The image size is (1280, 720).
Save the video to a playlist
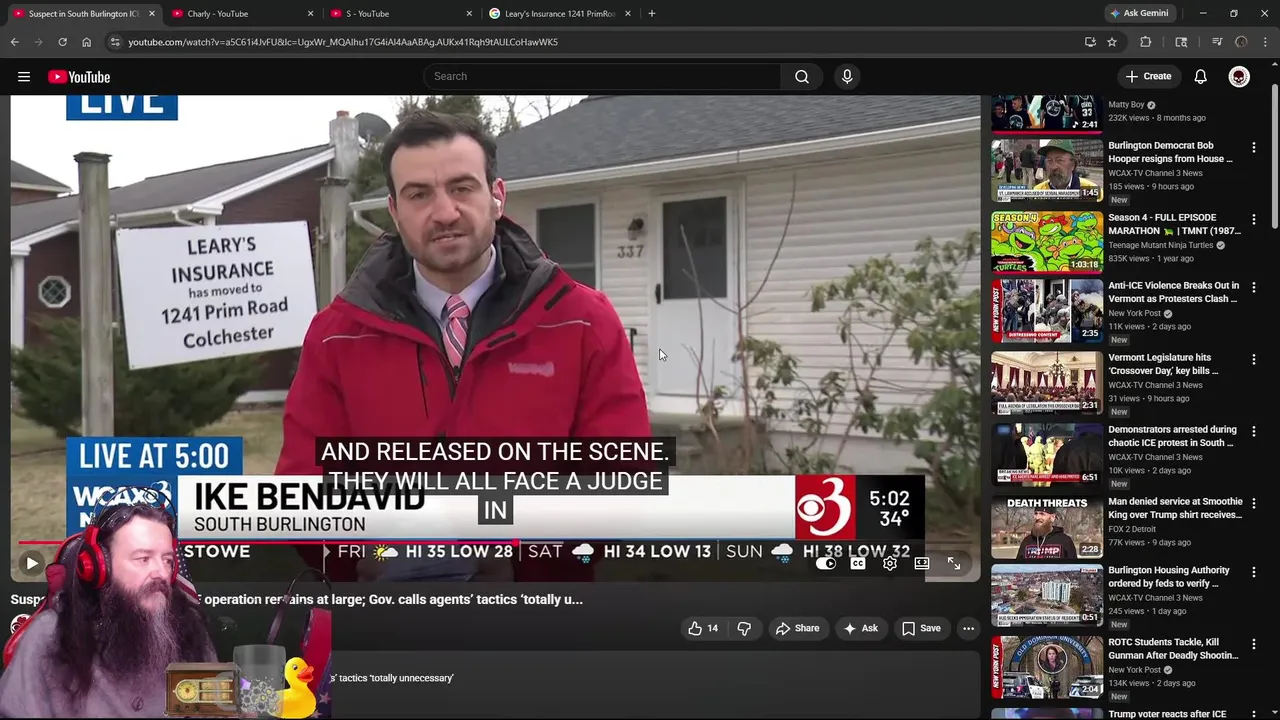pos(921,628)
